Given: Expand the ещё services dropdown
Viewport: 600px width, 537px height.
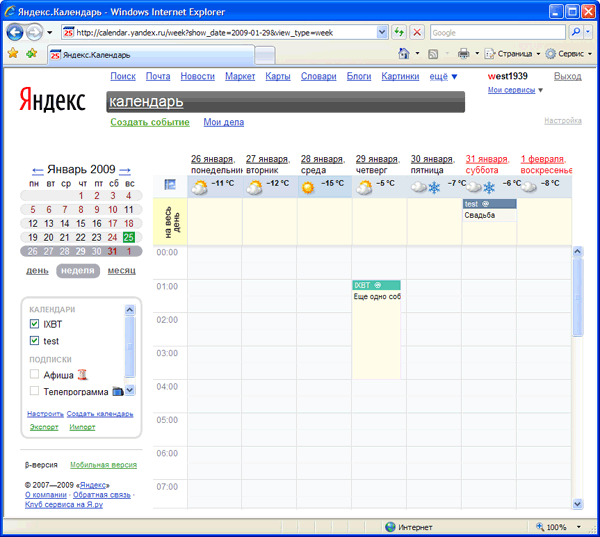Looking at the screenshot, I should pos(443,77).
